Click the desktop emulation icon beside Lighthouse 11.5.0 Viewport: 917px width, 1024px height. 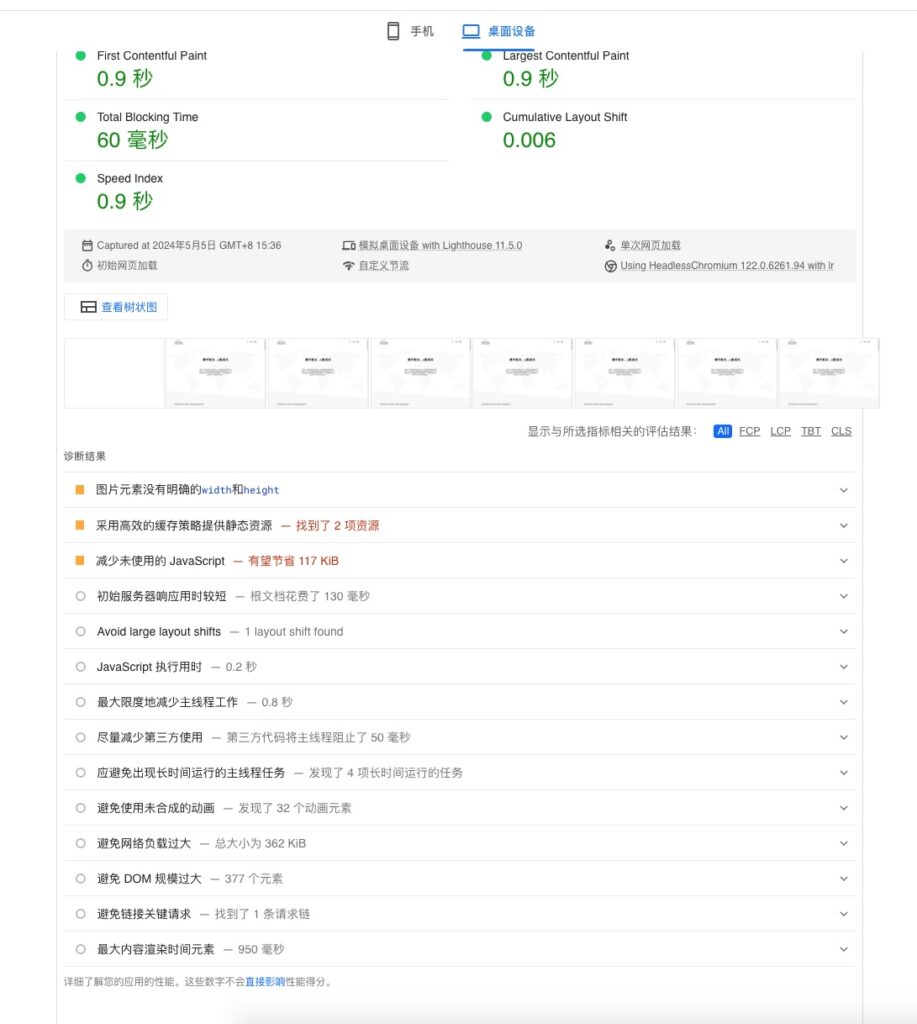[x=348, y=245]
